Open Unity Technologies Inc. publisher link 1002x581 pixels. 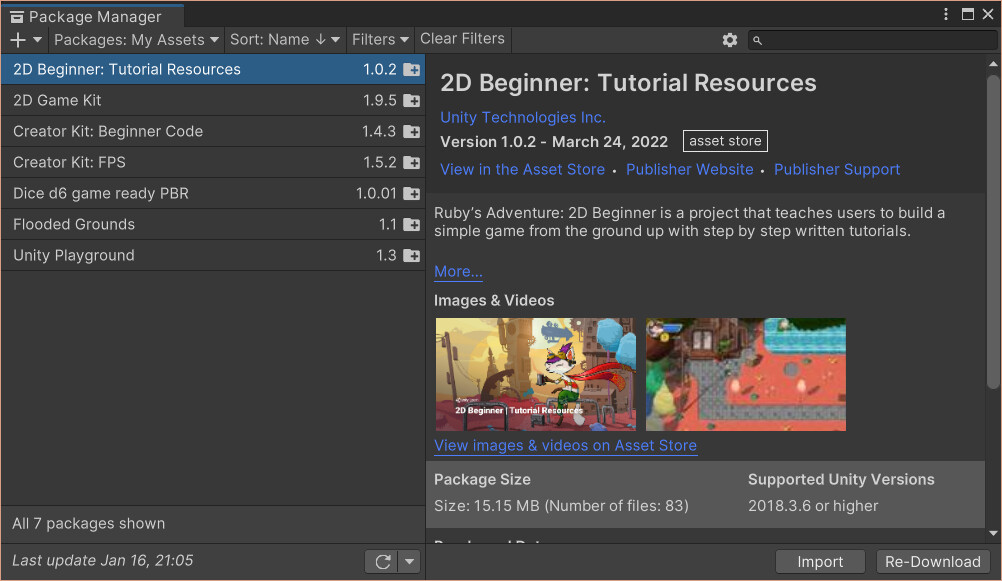click(523, 118)
